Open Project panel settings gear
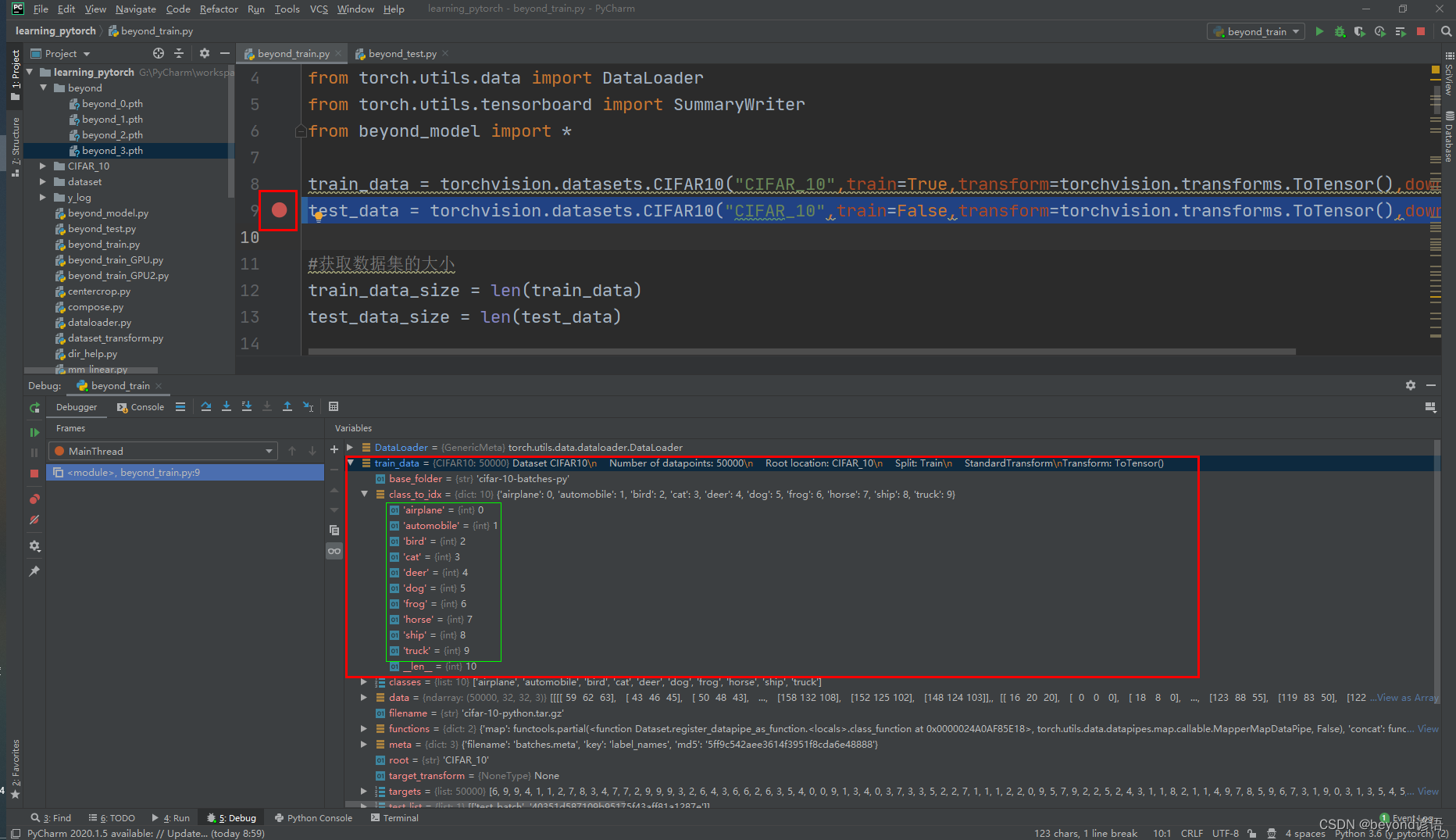1456x840 pixels. click(205, 53)
